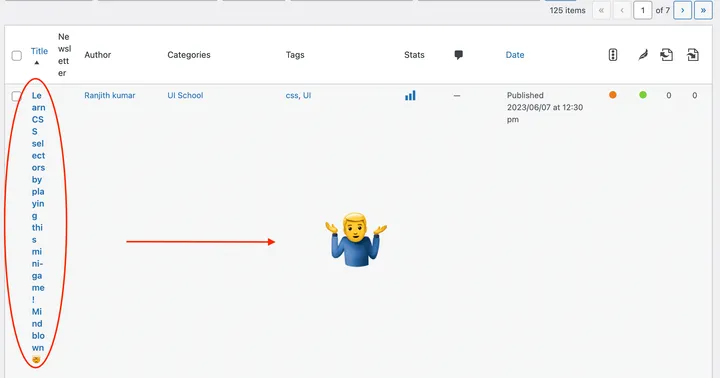Go to next page of posts
This screenshot has width=720, height=378.
[x=682, y=11]
